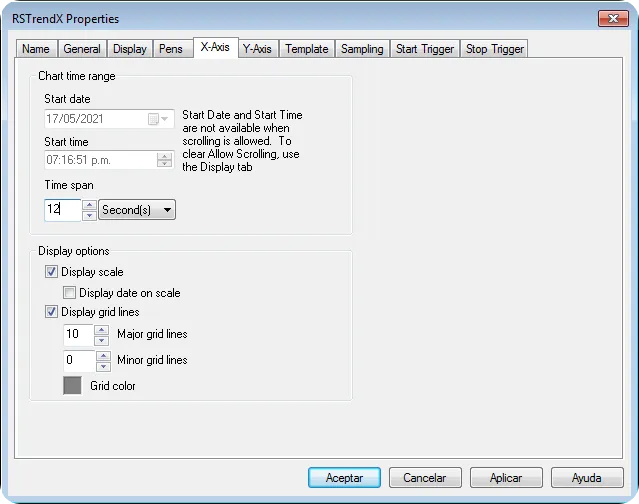Increase the Time span value
This screenshot has height=504, width=639.
click(x=89, y=205)
